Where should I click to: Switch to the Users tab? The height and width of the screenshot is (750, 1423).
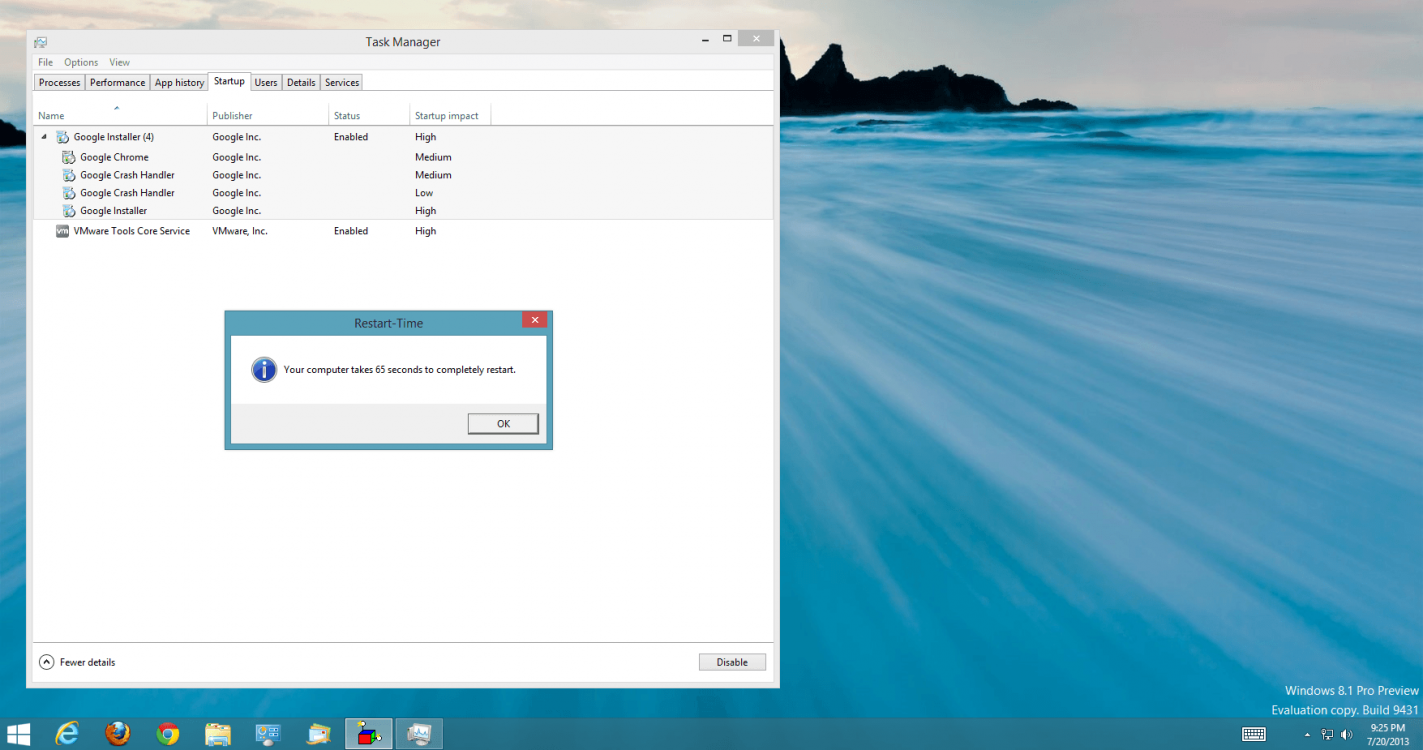(265, 82)
